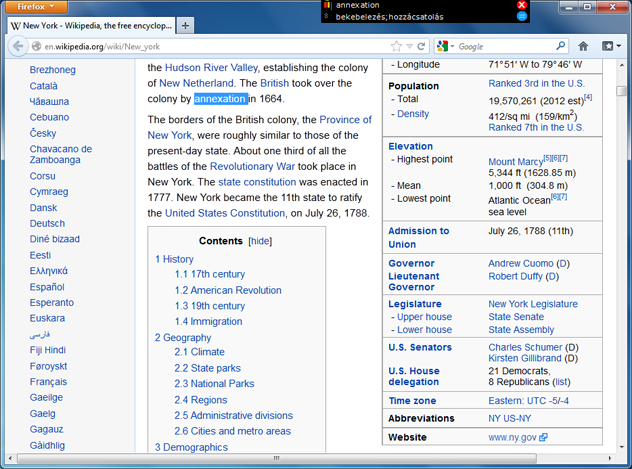The width and height of the screenshot is (632, 469).
Task: Click the browser back arrow button
Action: [x=18, y=46]
